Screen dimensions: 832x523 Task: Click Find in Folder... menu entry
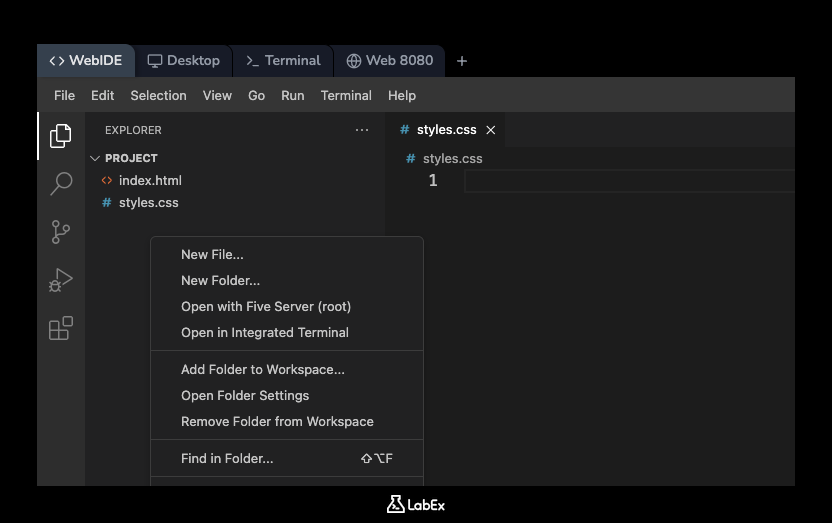pyautogui.click(x=227, y=459)
